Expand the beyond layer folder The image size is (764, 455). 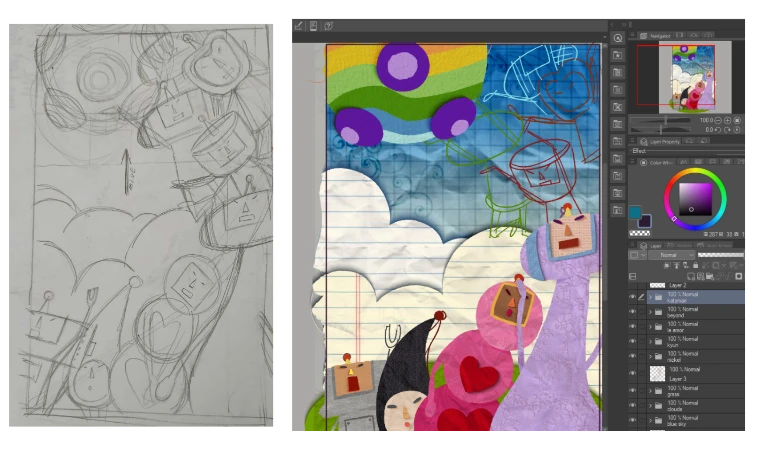point(650,312)
